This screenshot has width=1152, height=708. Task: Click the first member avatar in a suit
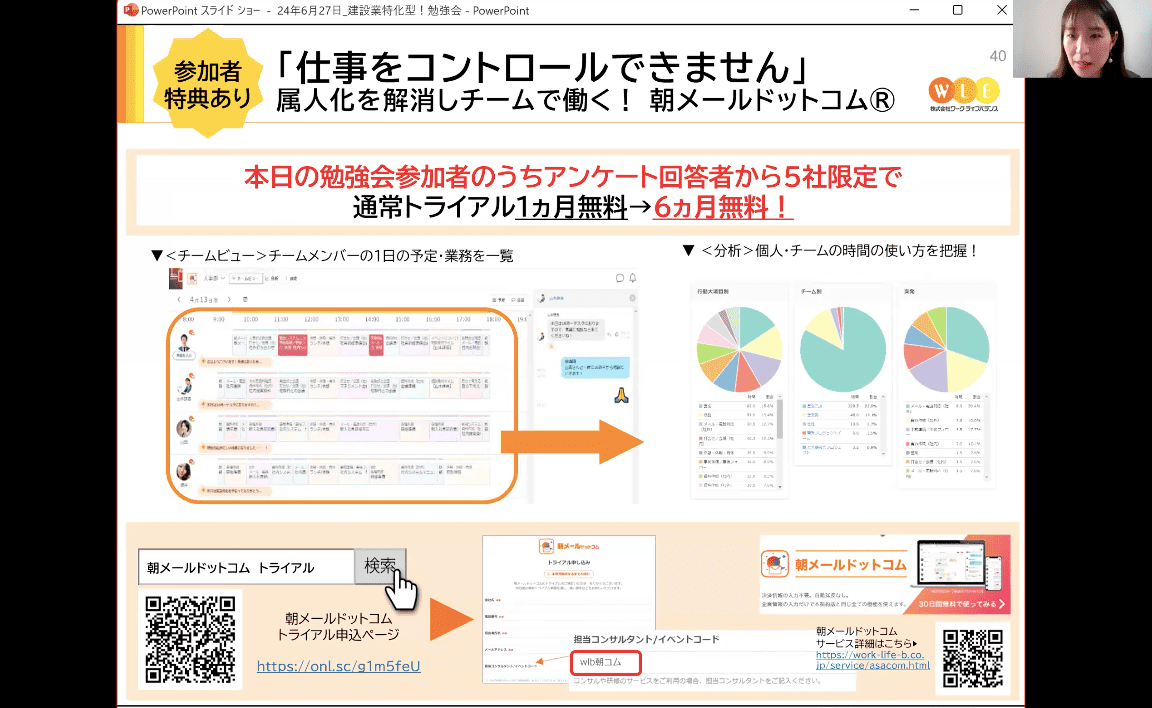[x=184, y=344]
